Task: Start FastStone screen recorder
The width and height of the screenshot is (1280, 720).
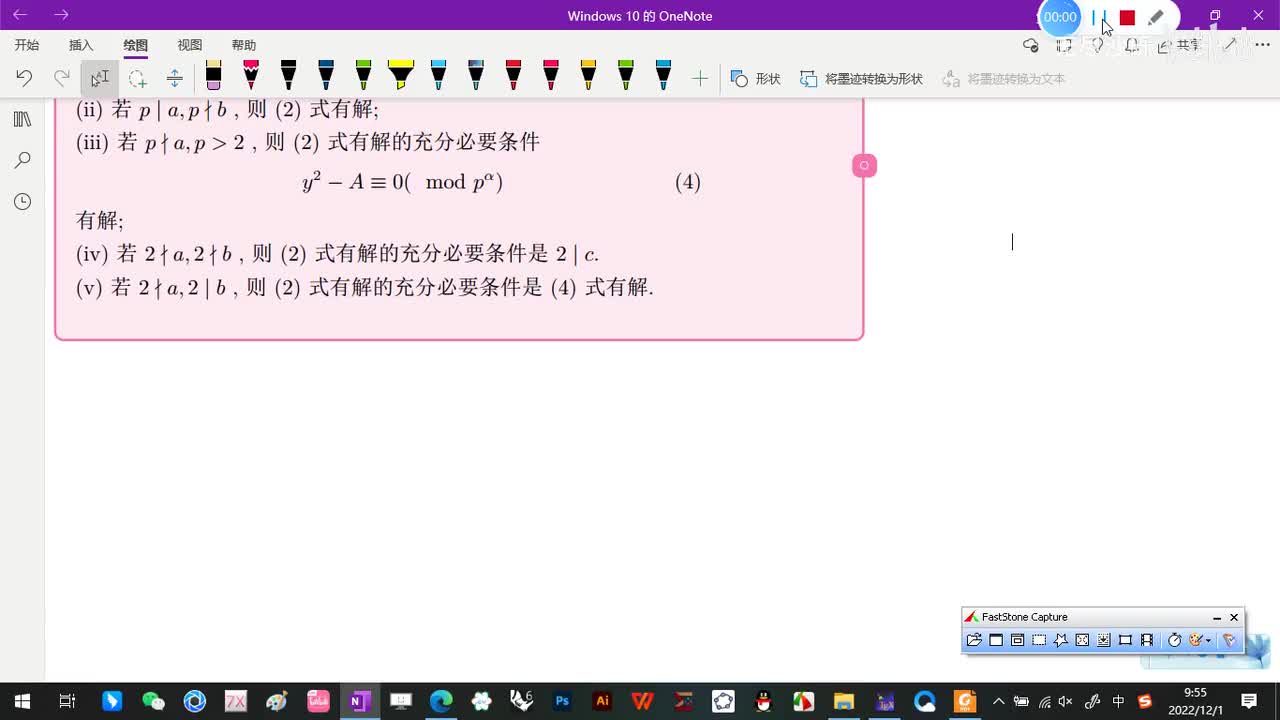Action: point(1146,640)
